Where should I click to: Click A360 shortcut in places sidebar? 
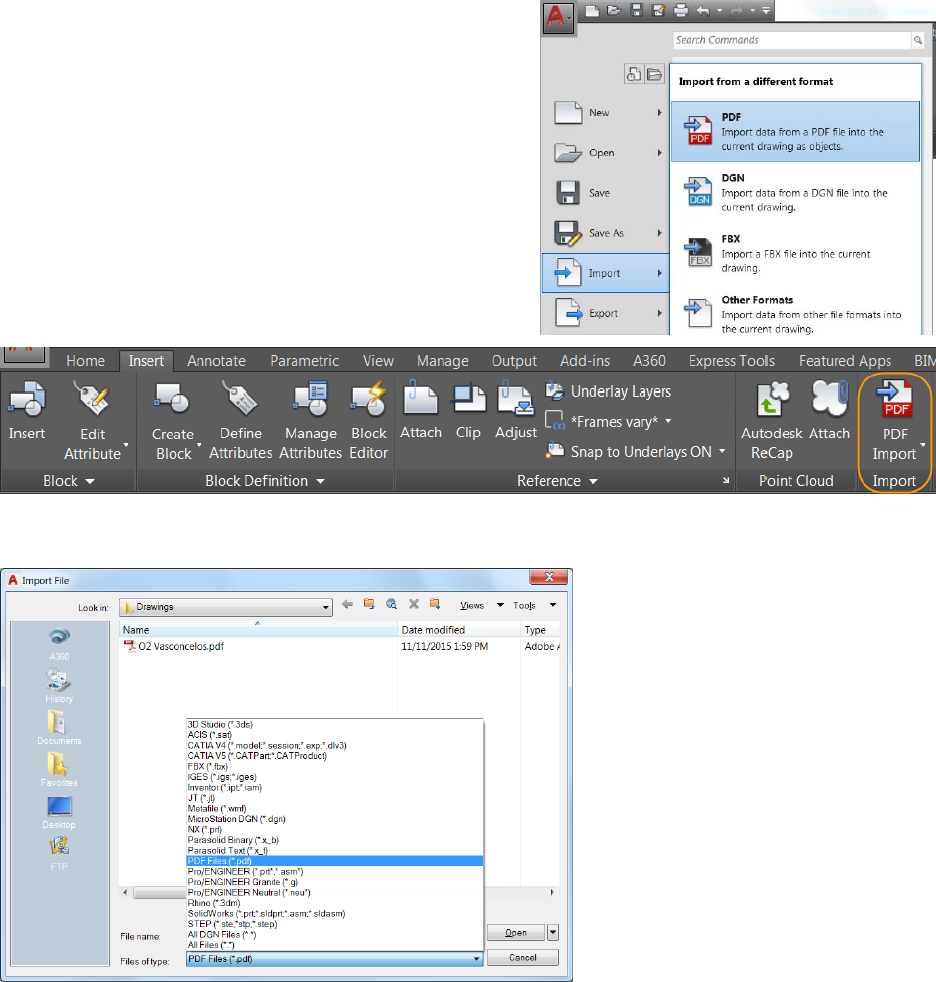point(59,644)
